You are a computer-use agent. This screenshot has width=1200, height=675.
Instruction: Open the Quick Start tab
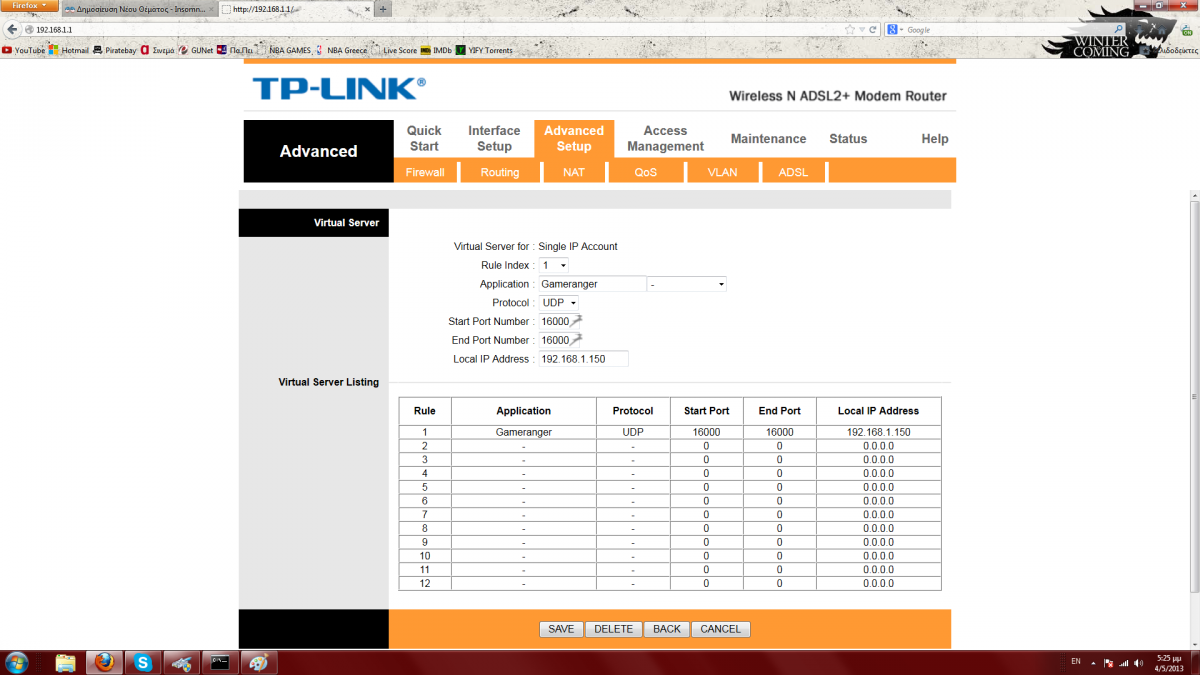click(424, 138)
